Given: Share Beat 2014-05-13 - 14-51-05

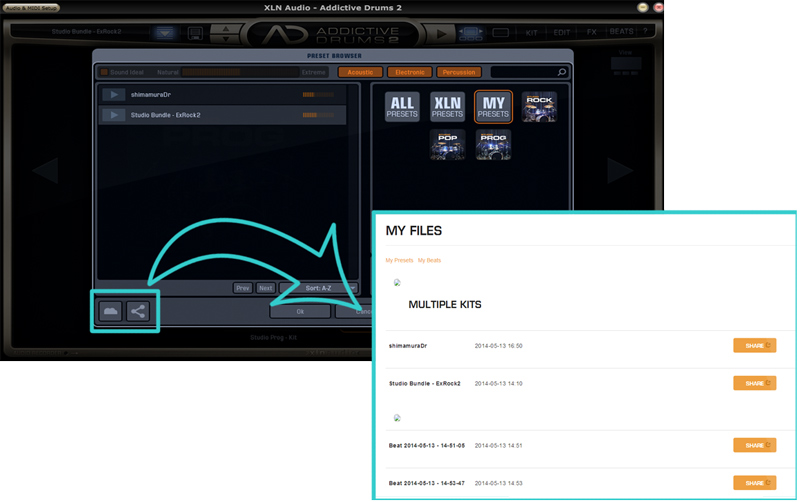Looking at the screenshot, I should pyautogui.click(x=755, y=445).
